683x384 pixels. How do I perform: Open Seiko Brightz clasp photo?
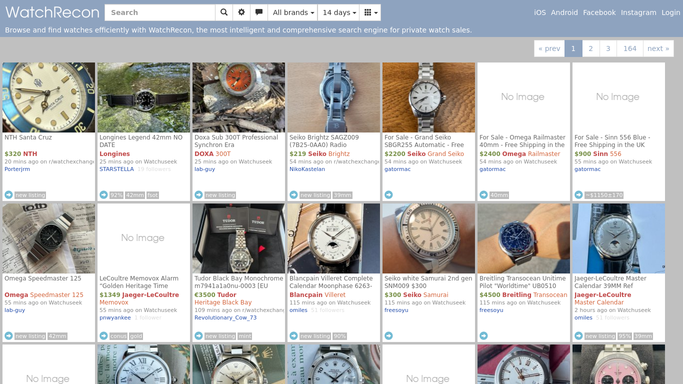coord(334,97)
